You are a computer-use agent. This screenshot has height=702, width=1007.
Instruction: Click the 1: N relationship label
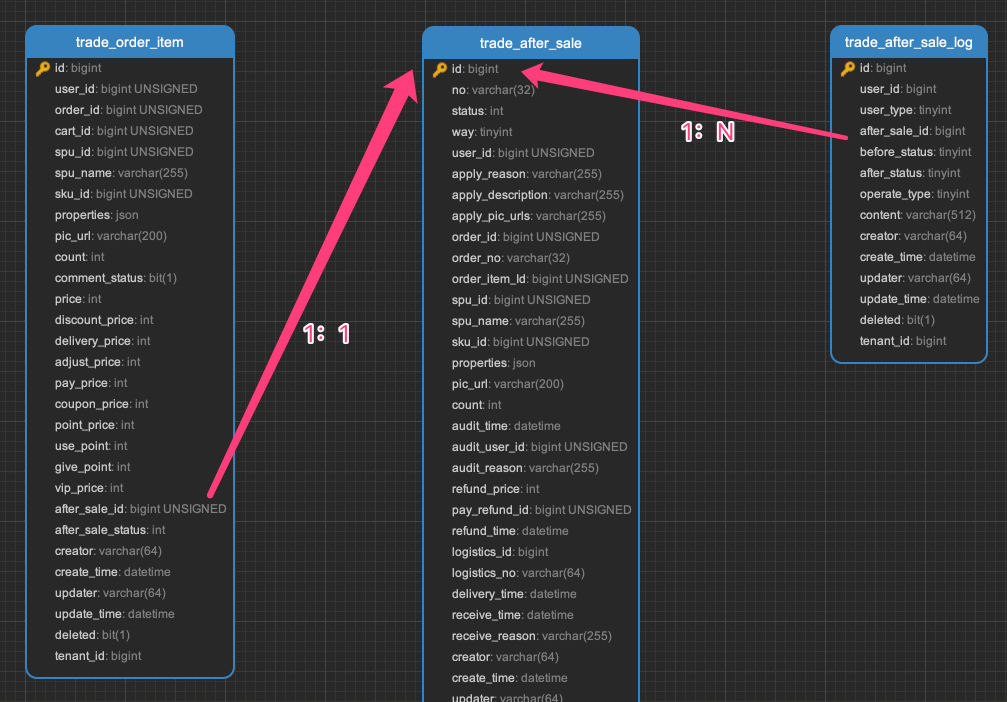pyautogui.click(x=708, y=132)
